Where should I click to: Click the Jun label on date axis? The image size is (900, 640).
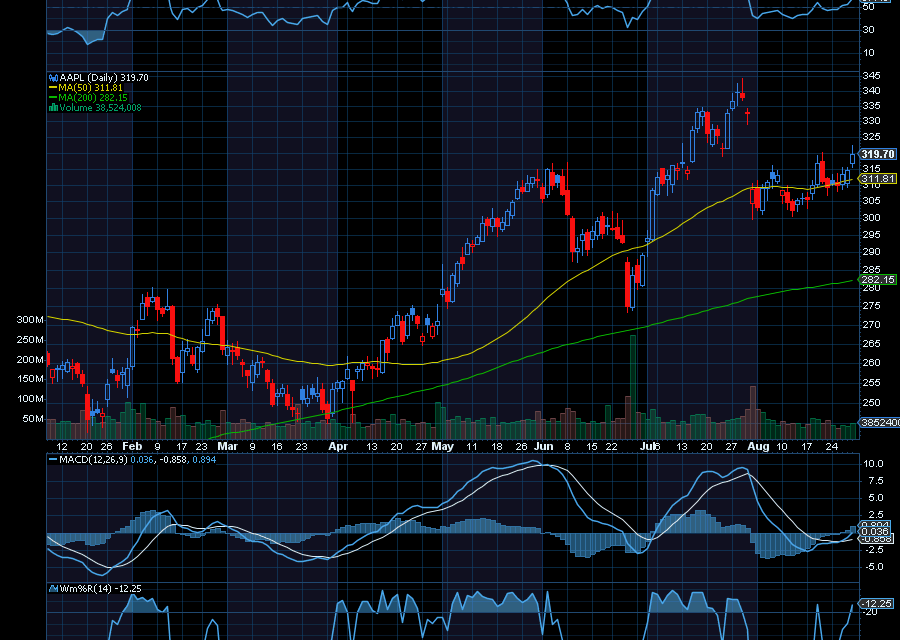click(x=544, y=446)
